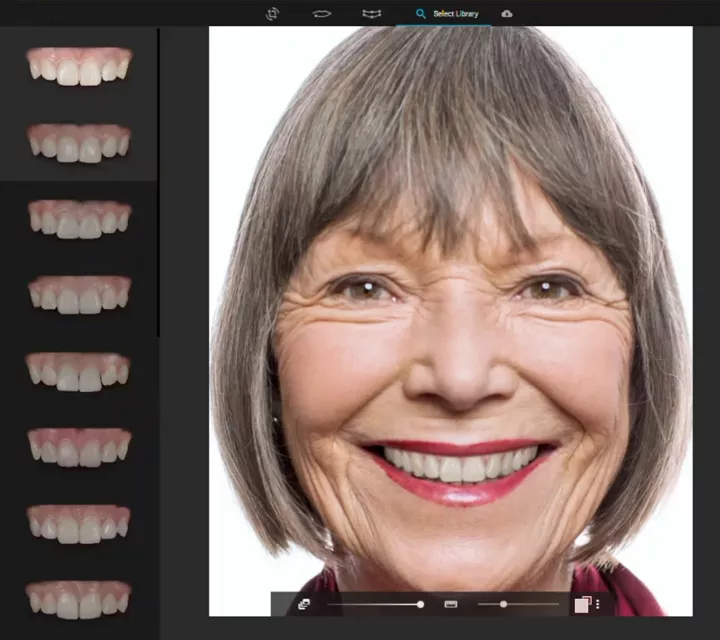Select the fifth teeth template thumbnail
Viewport: 720px width, 640px height.
tap(79, 370)
